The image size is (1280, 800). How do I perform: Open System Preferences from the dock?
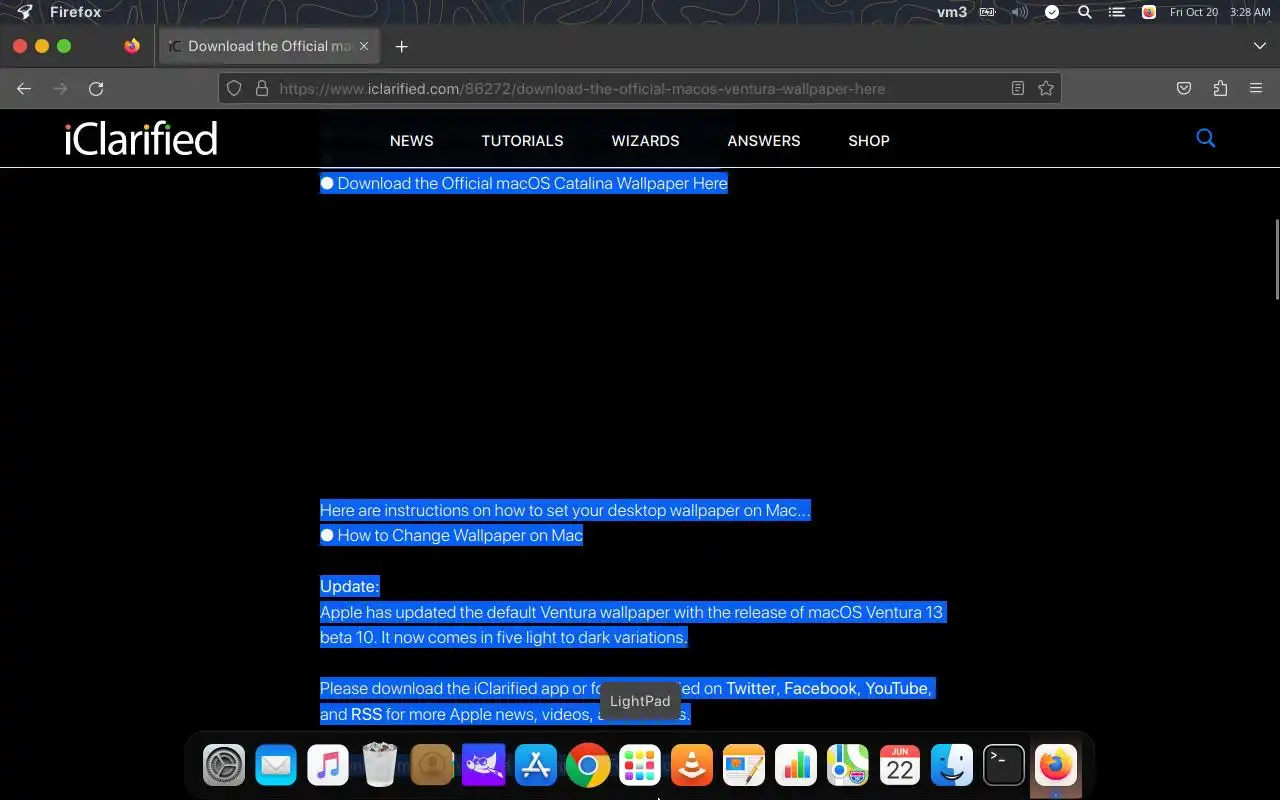(x=224, y=766)
